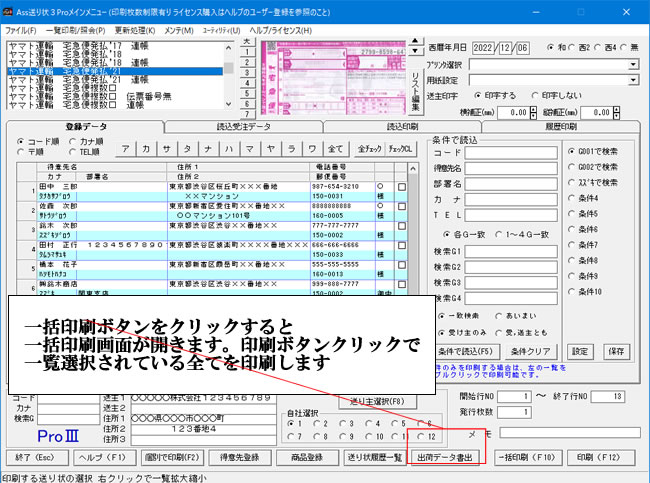Screen dimensions: 650x483
Task: Check the box for 田中 三郎 row
Action: click(401, 187)
